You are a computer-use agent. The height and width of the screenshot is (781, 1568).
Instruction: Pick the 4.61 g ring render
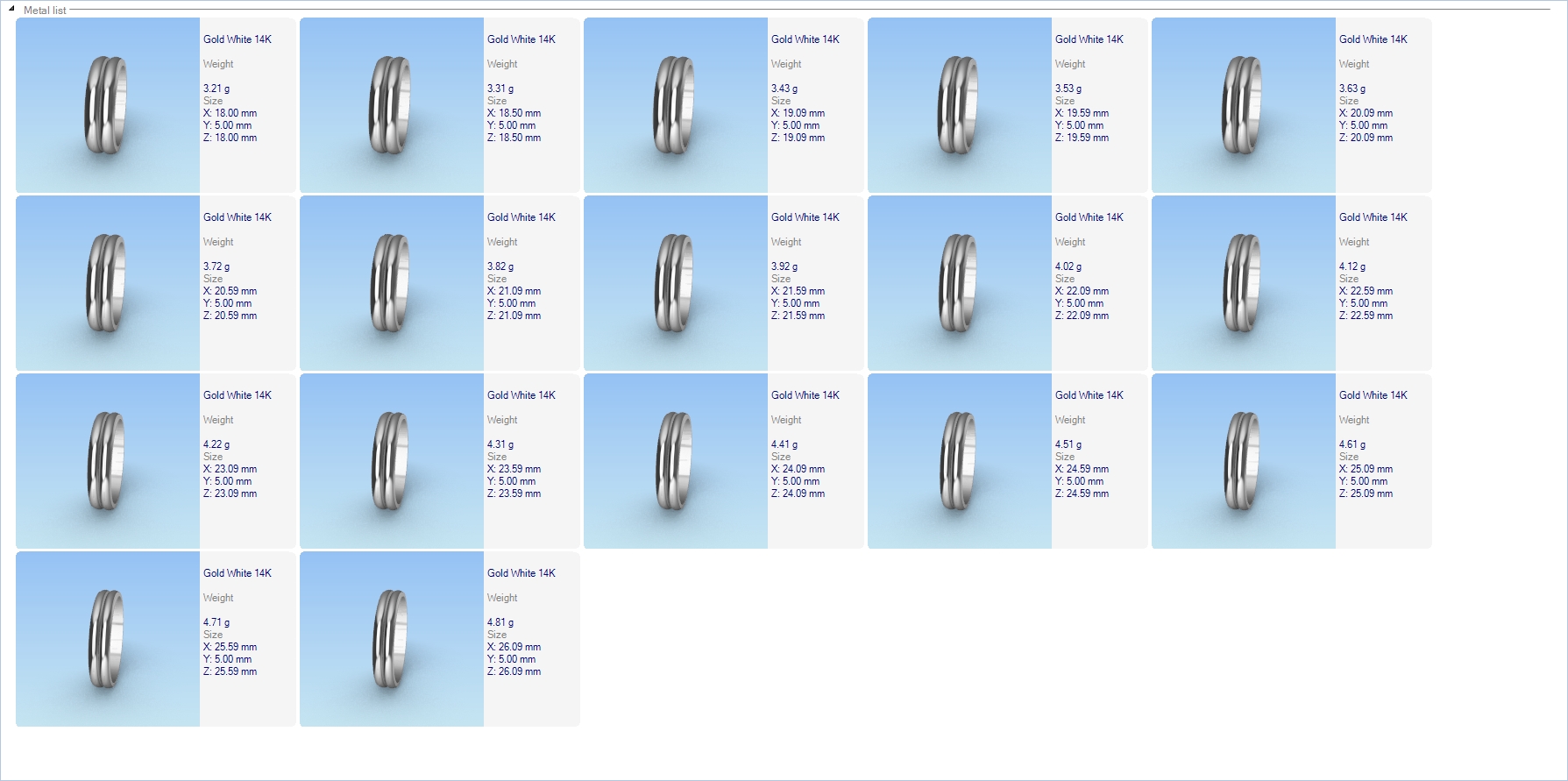tap(1244, 461)
